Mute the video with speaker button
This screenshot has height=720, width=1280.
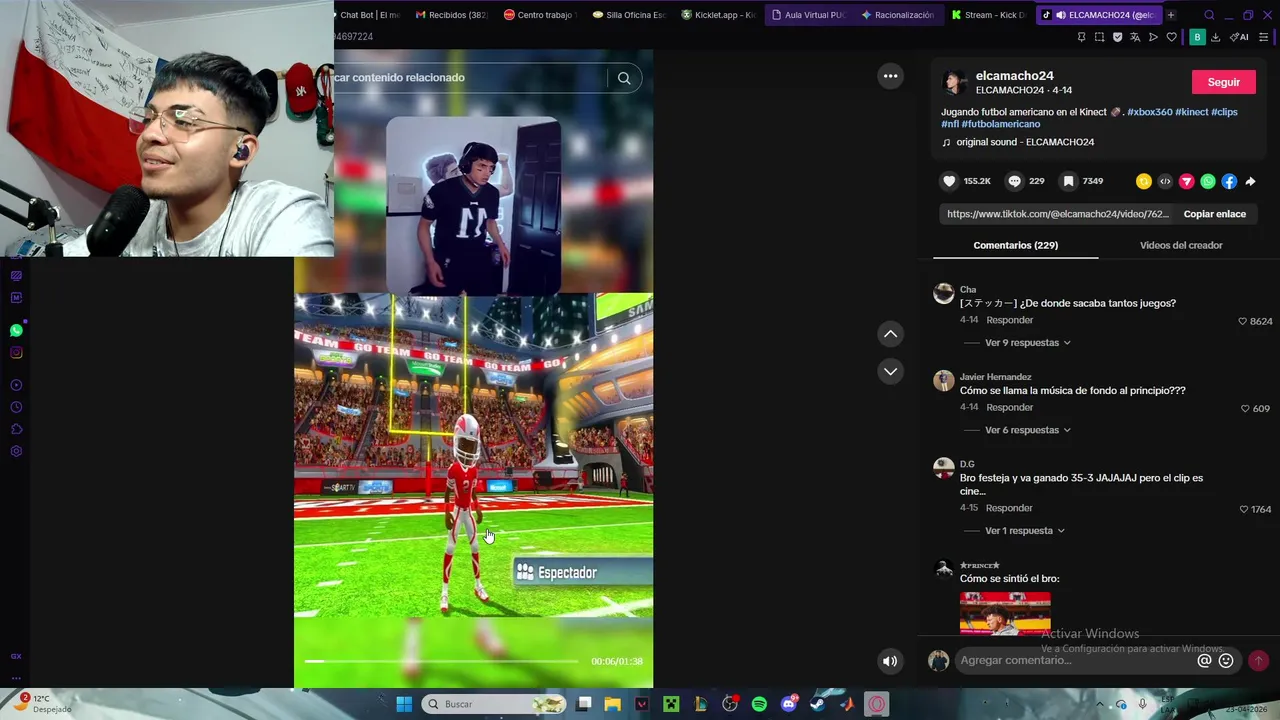[890, 661]
